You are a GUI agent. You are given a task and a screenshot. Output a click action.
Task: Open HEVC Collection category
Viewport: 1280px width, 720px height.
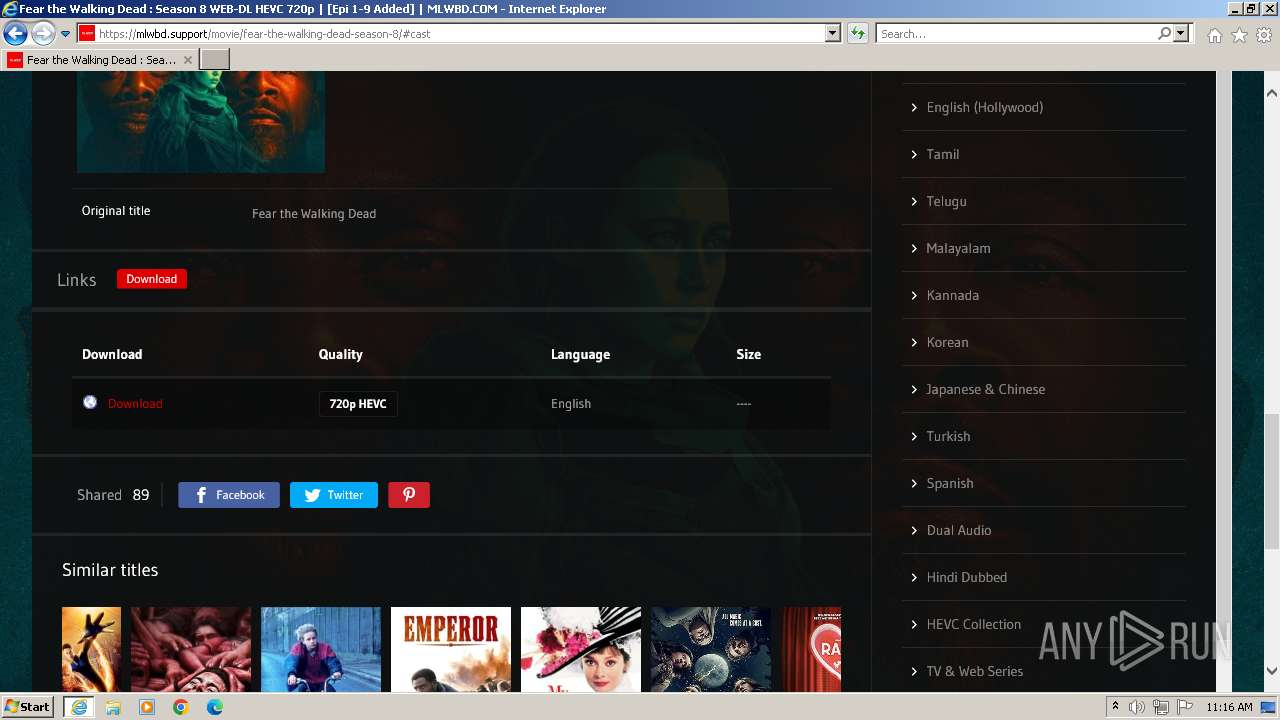click(x=973, y=624)
